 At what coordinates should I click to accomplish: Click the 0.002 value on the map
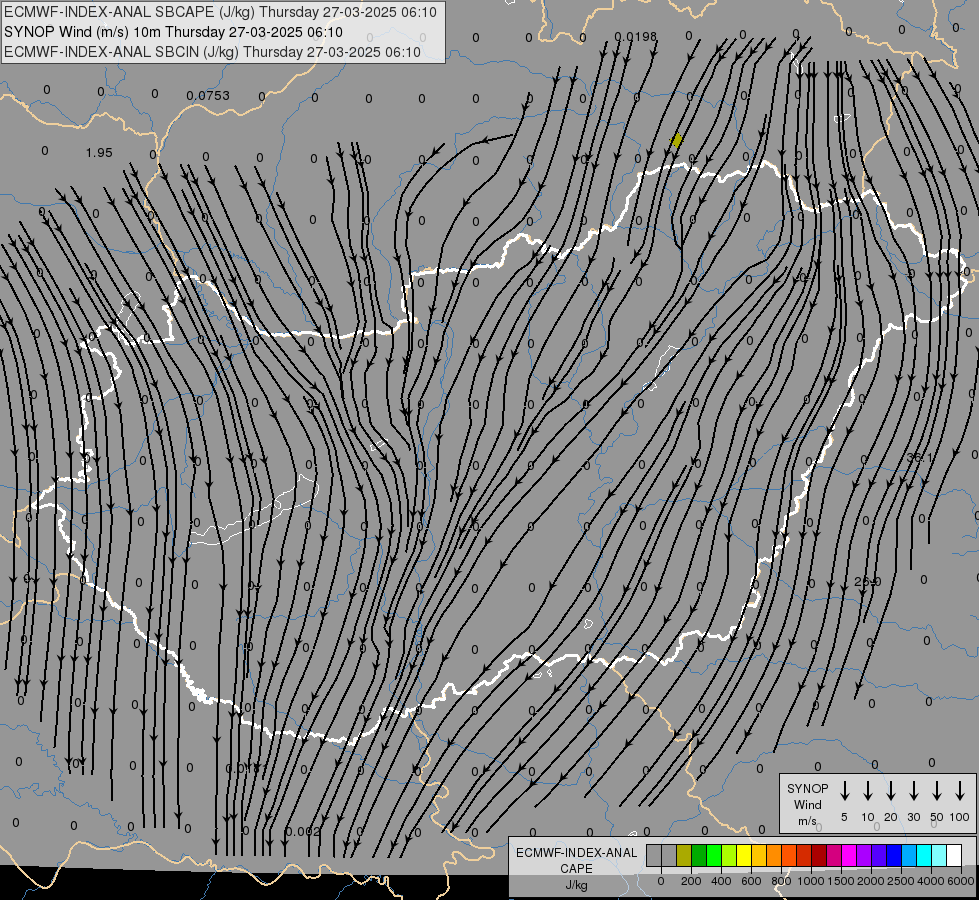(303, 831)
